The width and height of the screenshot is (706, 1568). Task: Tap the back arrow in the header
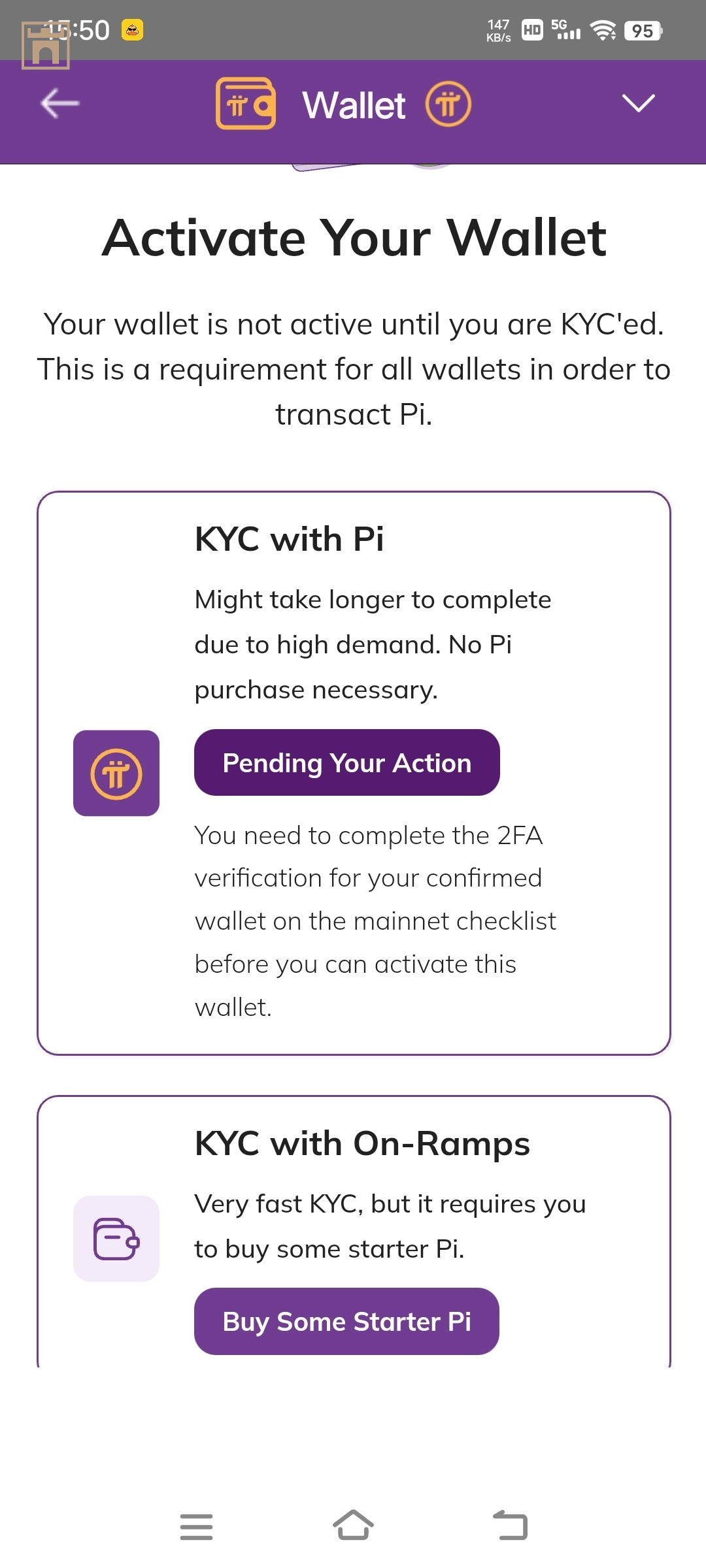(x=59, y=103)
